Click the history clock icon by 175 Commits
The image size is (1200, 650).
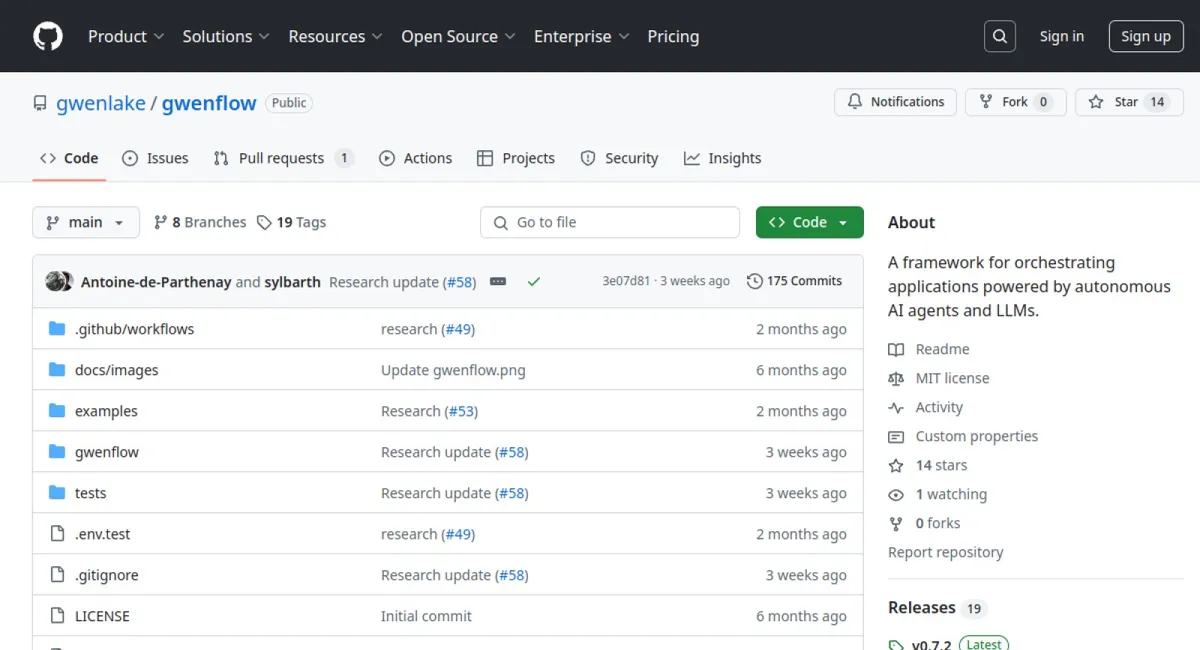point(755,281)
